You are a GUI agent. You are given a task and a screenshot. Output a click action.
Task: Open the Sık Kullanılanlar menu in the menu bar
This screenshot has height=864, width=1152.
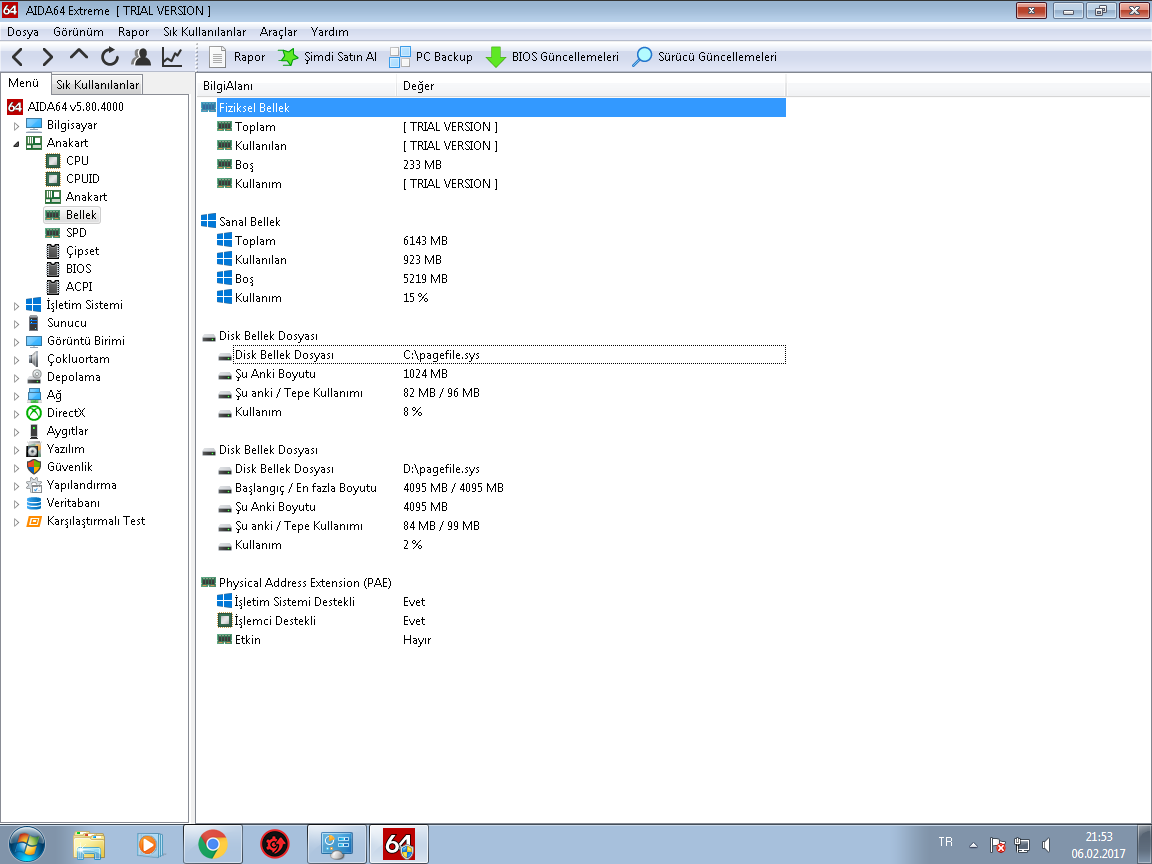(x=204, y=32)
